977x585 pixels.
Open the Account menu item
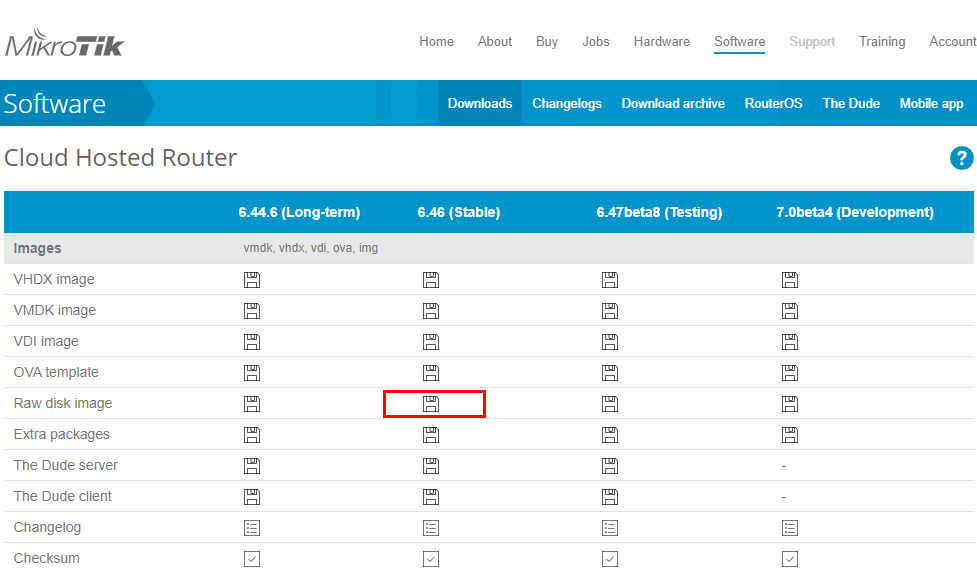point(953,41)
